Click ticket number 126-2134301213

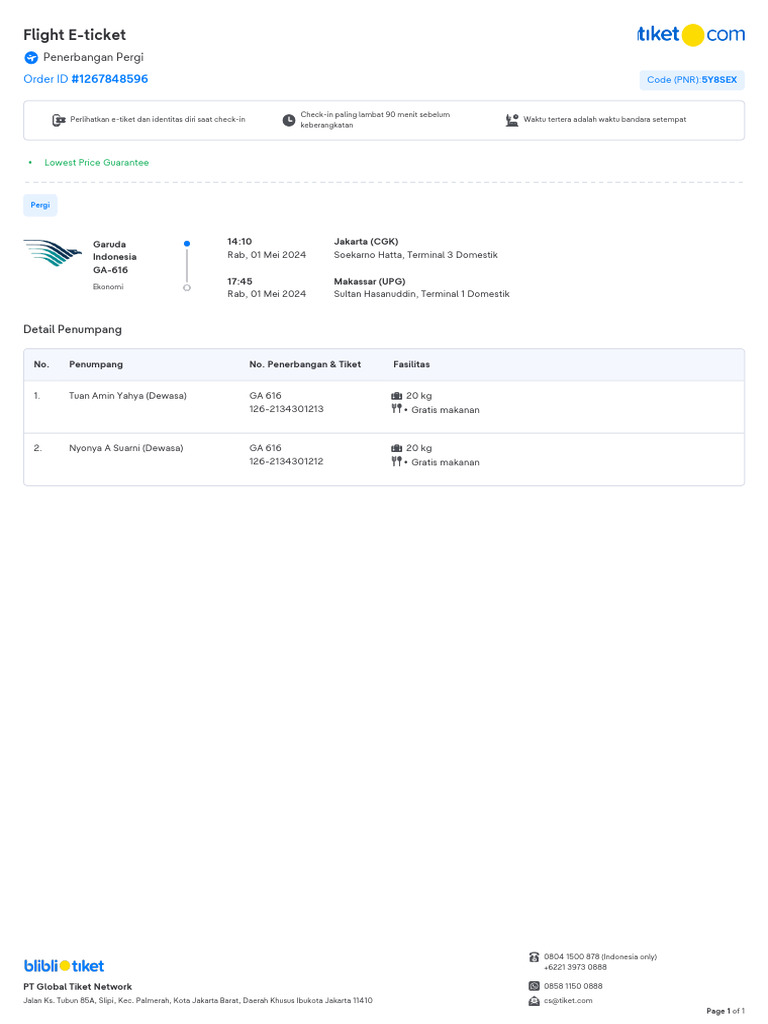[286, 409]
